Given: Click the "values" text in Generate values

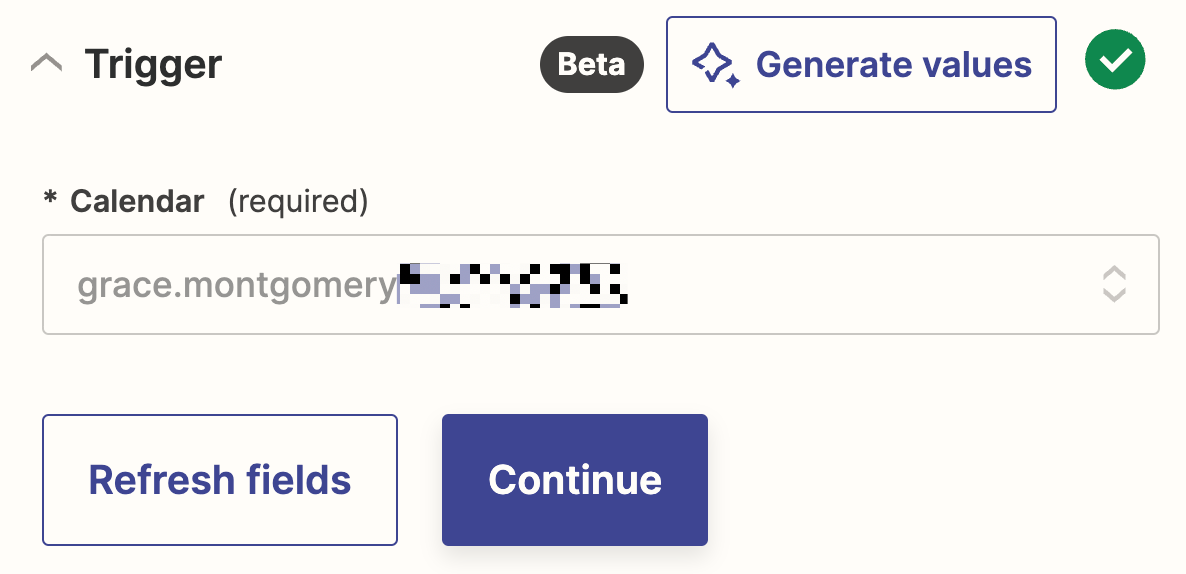Looking at the screenshot, I should click(977, 65).
